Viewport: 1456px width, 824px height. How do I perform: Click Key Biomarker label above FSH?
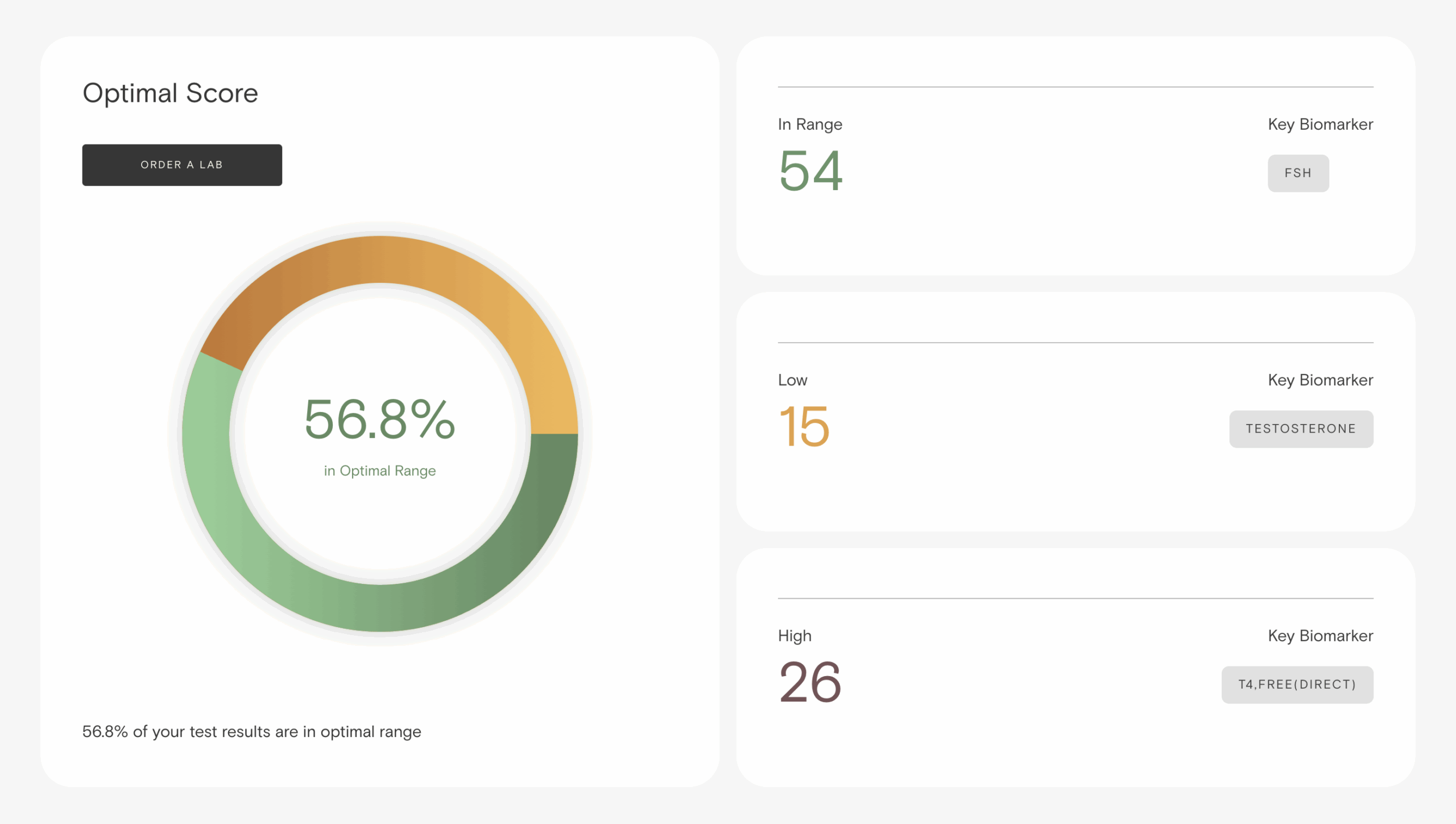click(1320, 124)
